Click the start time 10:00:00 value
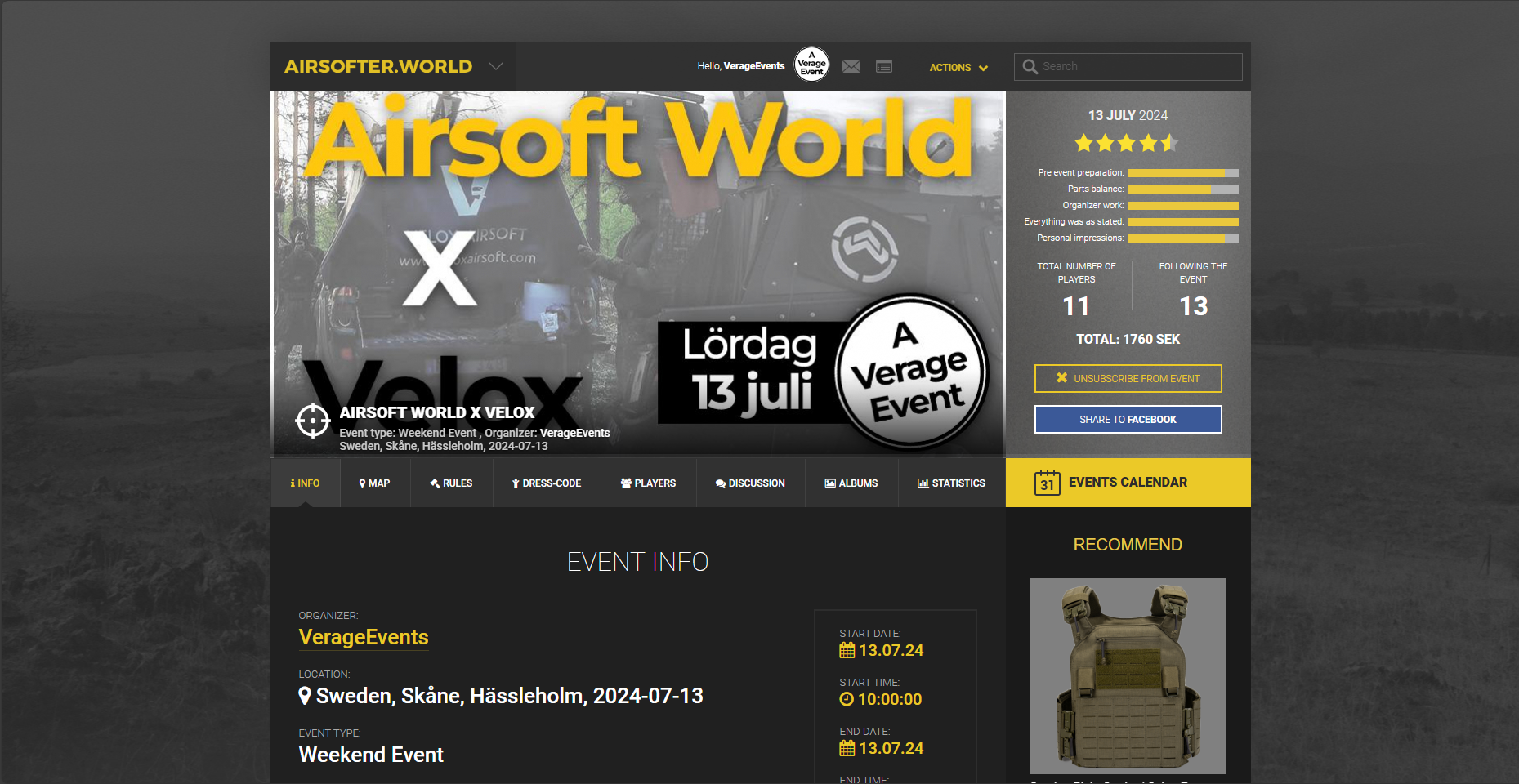Screen dimensions: 1519x784 [890, 699]
